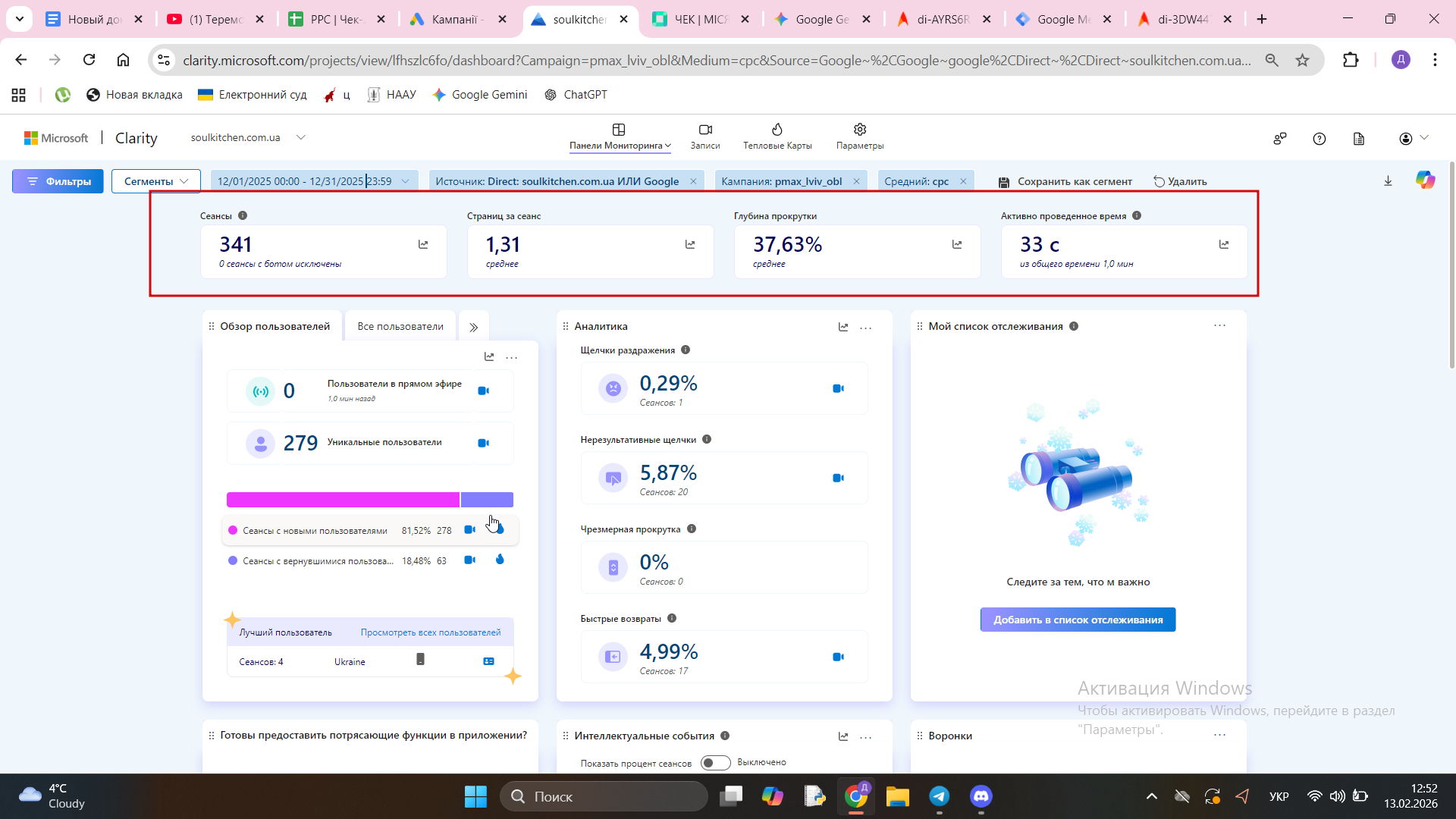Click Добавить в список отслеживания button
The height and width of the screenshot is (819, 1456).
[1078, 620]
